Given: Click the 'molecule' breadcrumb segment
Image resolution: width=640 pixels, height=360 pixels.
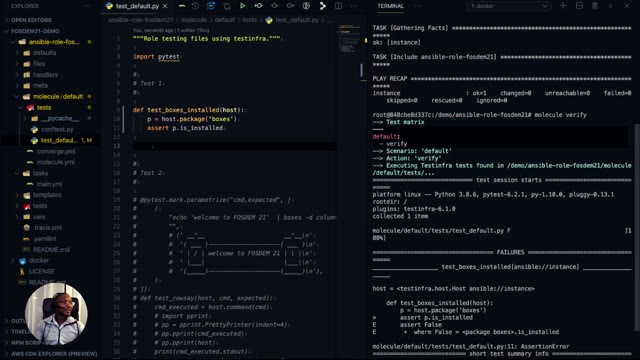Looking at the screenshot, I should (x=194, y=20).
